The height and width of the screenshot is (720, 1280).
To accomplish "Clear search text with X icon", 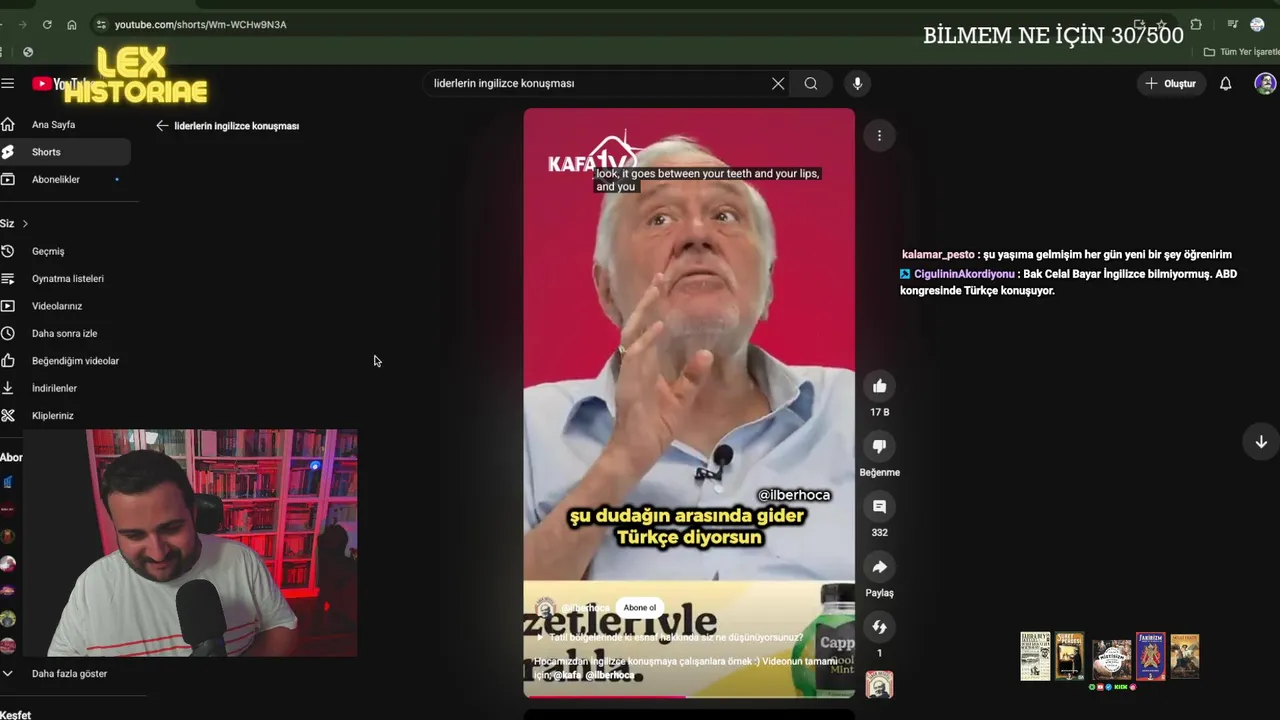I will pos(778,84).
